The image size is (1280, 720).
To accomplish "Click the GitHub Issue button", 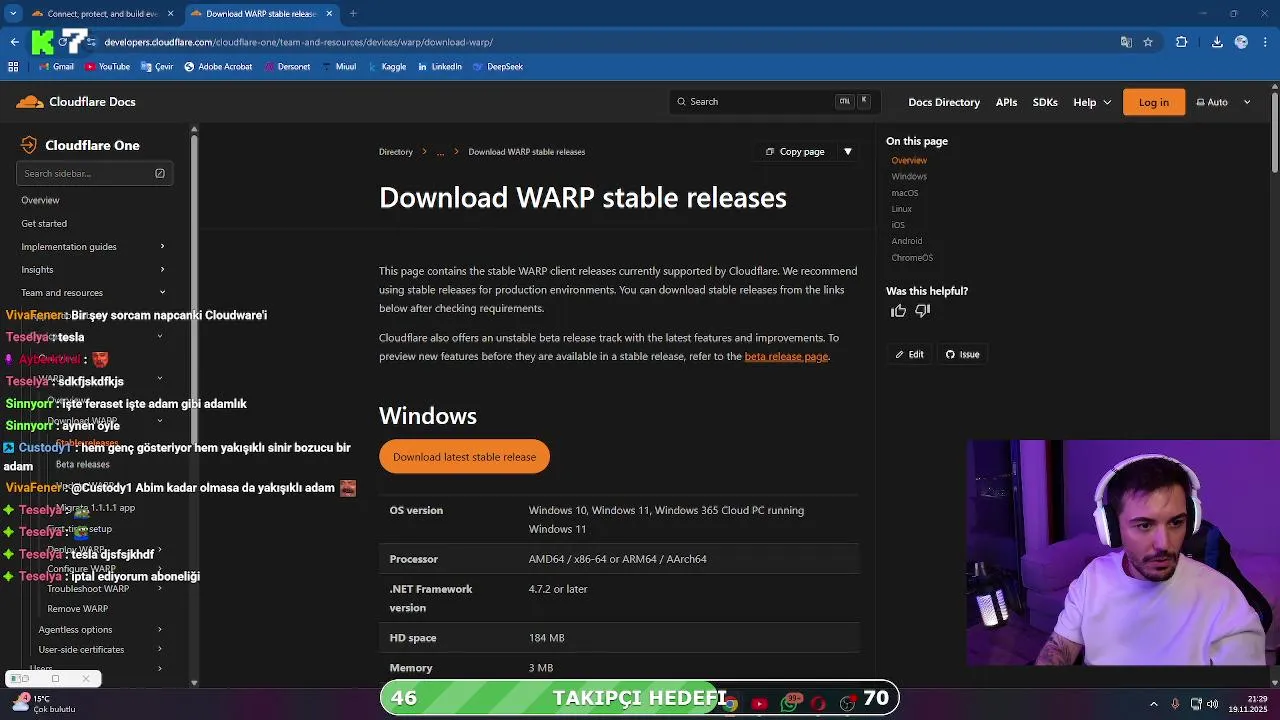I will [962, 355].
